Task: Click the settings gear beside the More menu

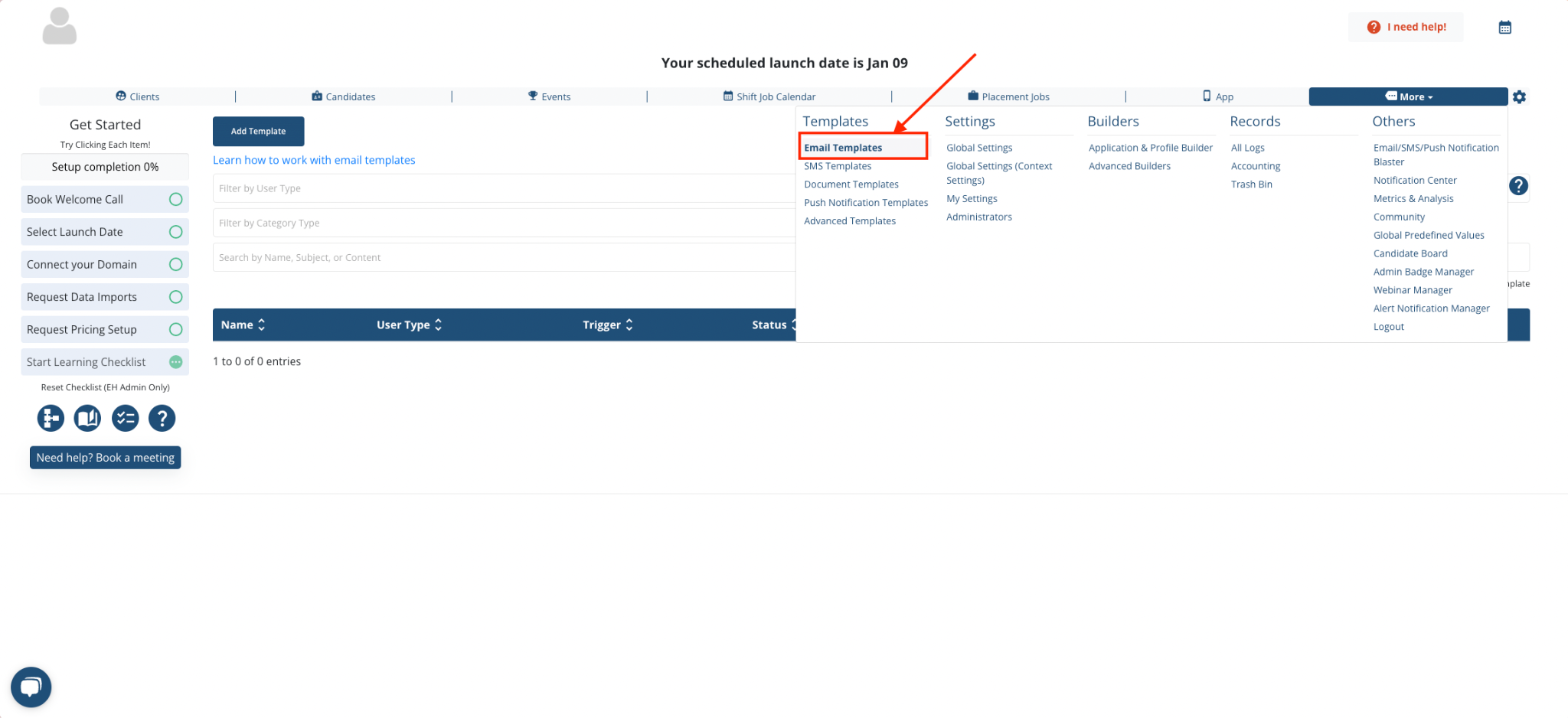Action: coord(1520,96)
